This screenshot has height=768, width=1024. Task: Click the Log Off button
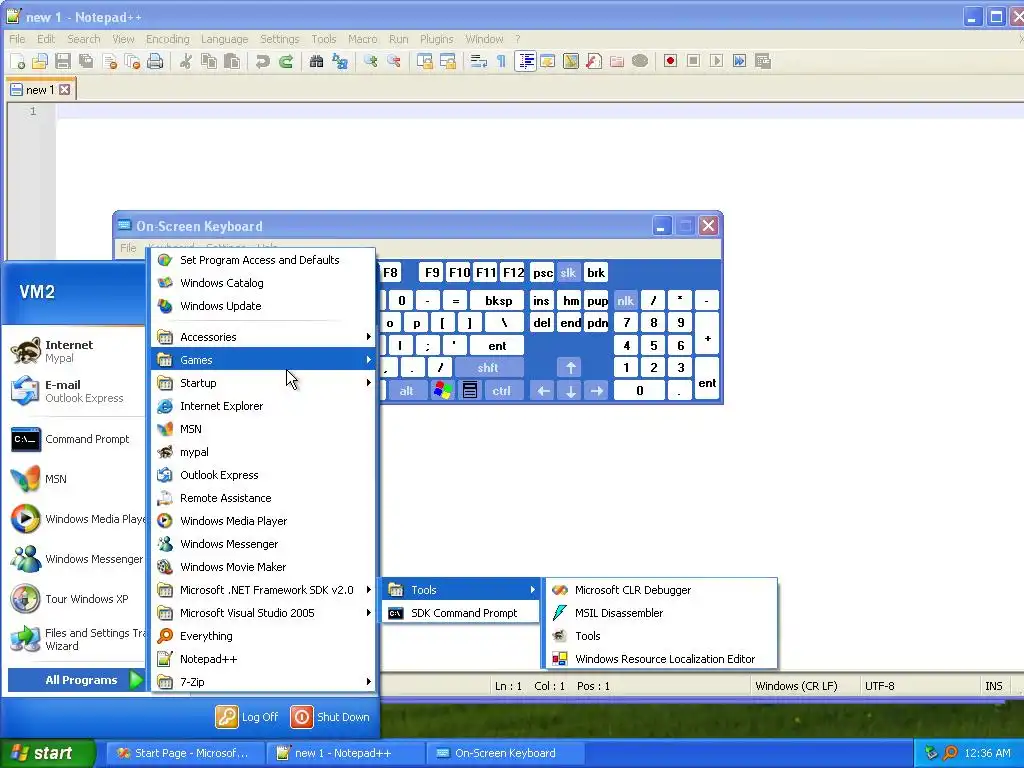tap(247, 716)
